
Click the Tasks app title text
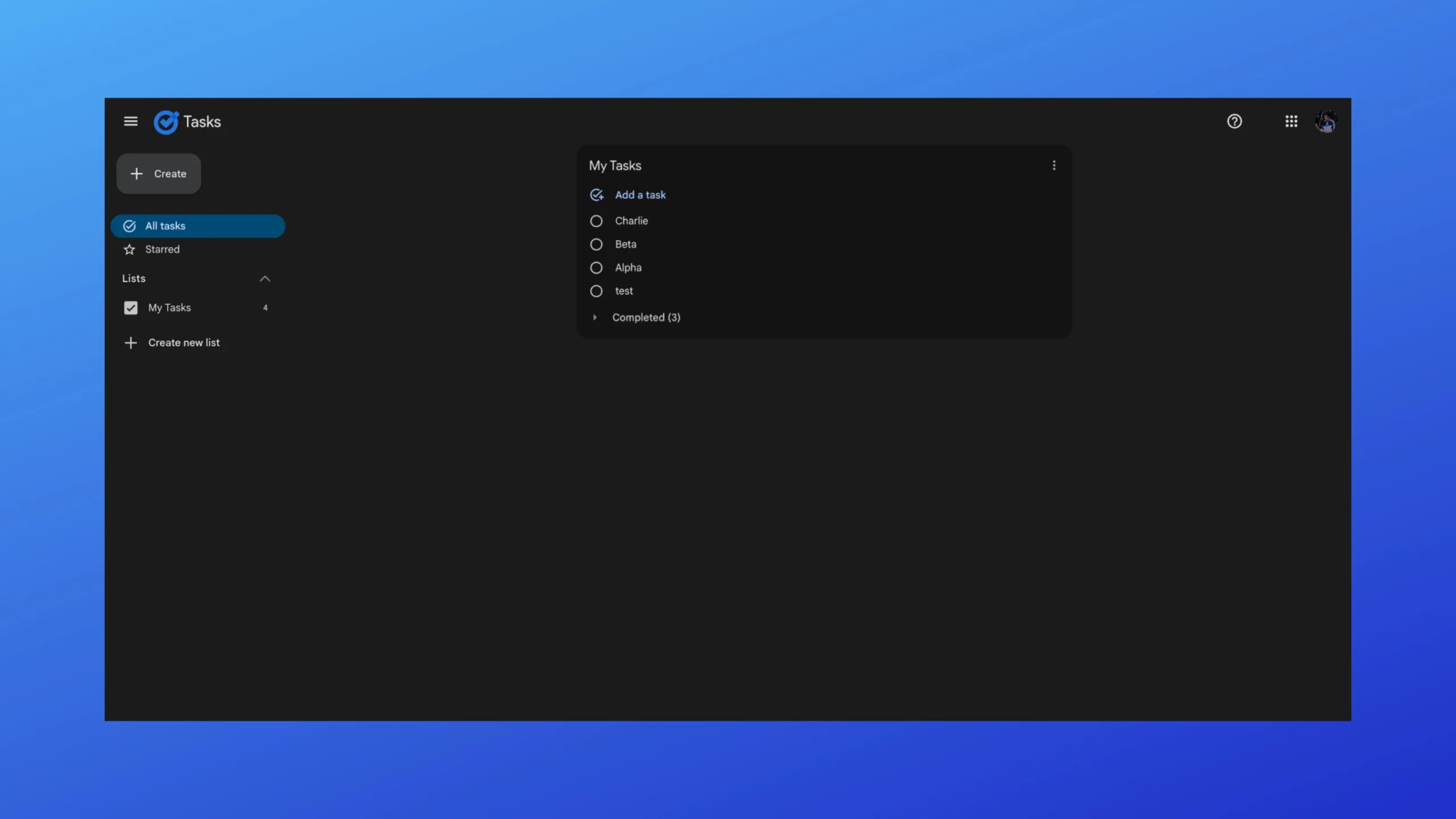click(202, 122)
